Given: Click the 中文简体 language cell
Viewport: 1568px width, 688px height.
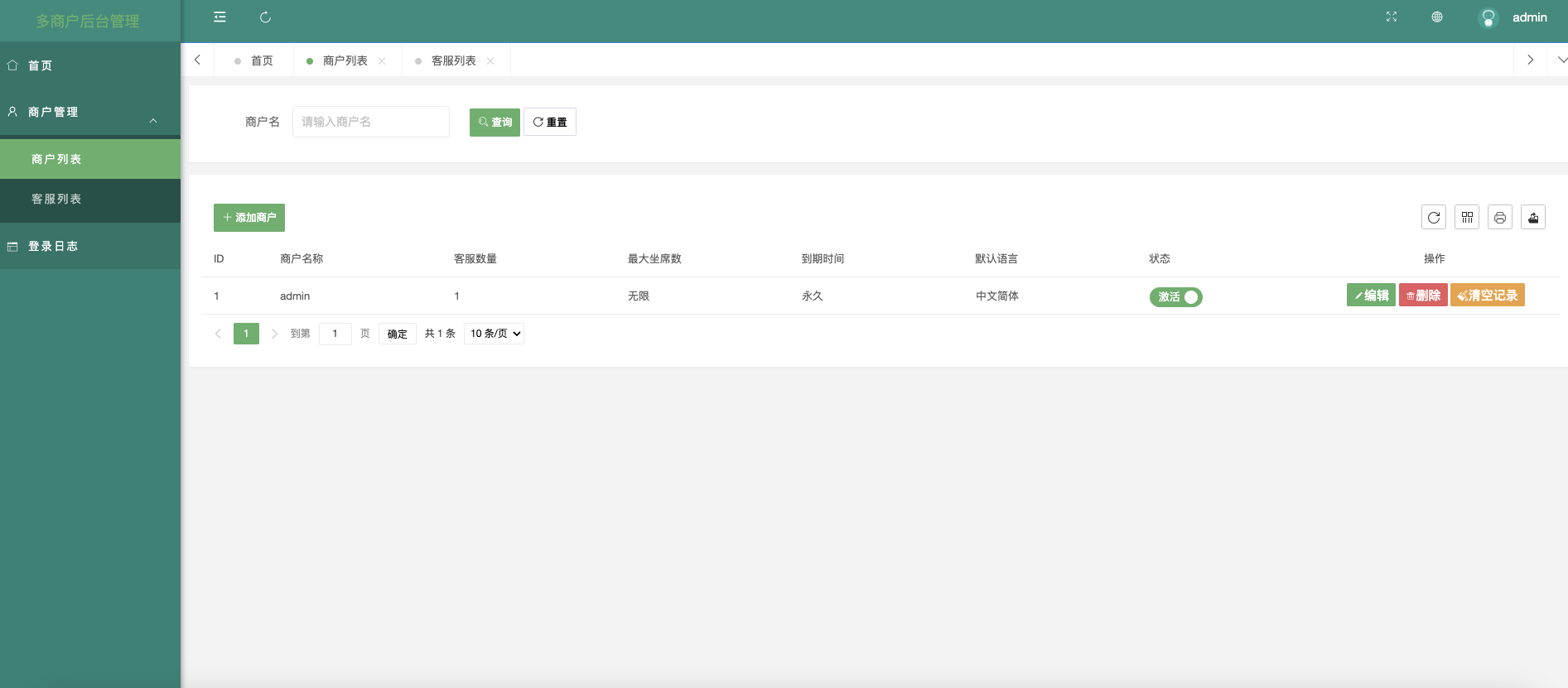Looking at the screenshot, I should coord(997,296).
